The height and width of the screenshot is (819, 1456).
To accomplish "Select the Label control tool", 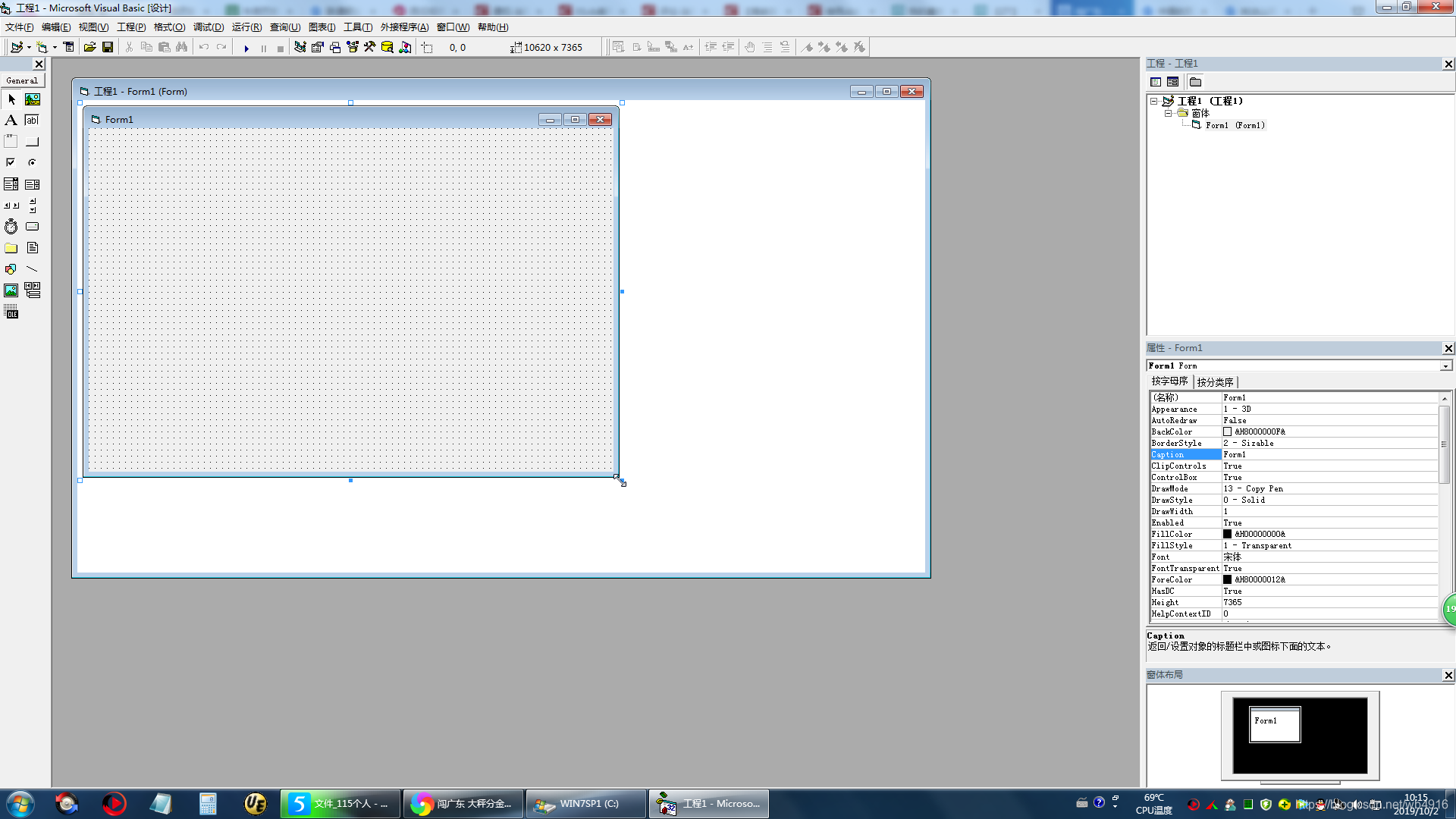I will (x=11, y=120).
